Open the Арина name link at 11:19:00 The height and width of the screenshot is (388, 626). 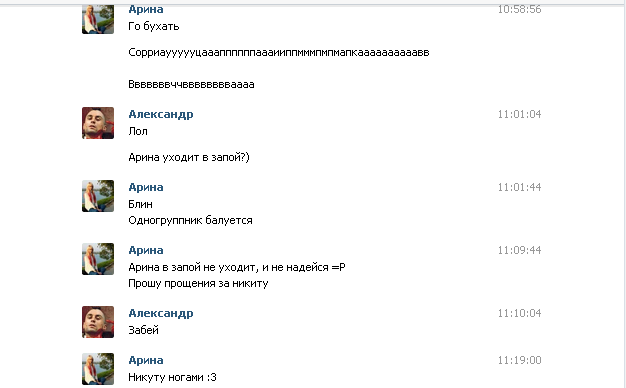[x=146, y=360]
